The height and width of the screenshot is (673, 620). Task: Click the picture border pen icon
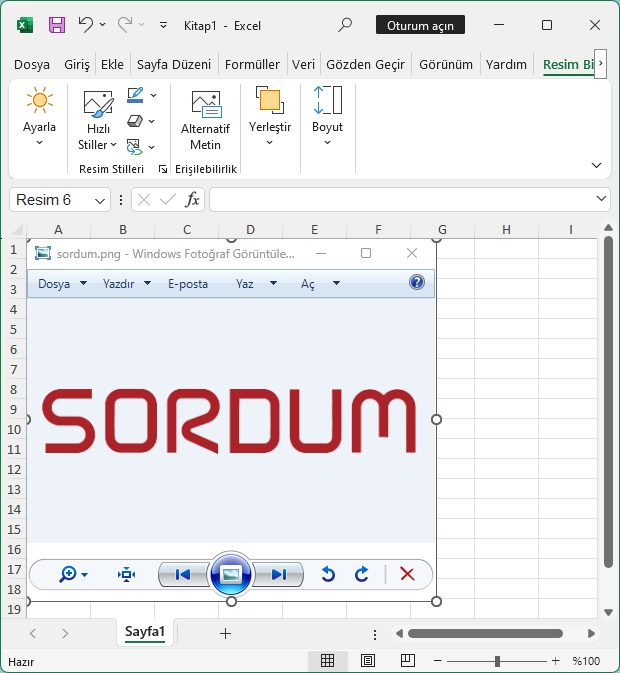click(x=135, y=95)
